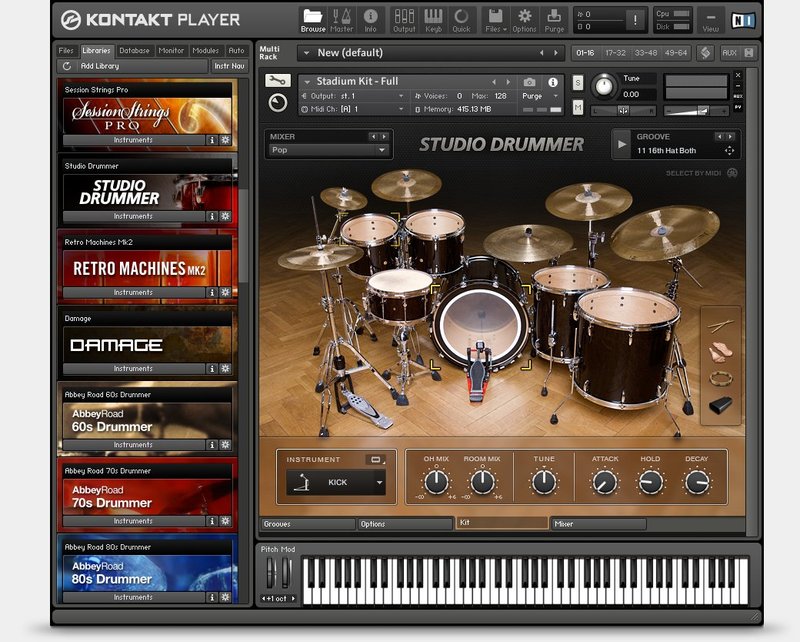800x642 pixels.
Task: Open Quick-Load with the Quick icon
Action: point(462,17)
